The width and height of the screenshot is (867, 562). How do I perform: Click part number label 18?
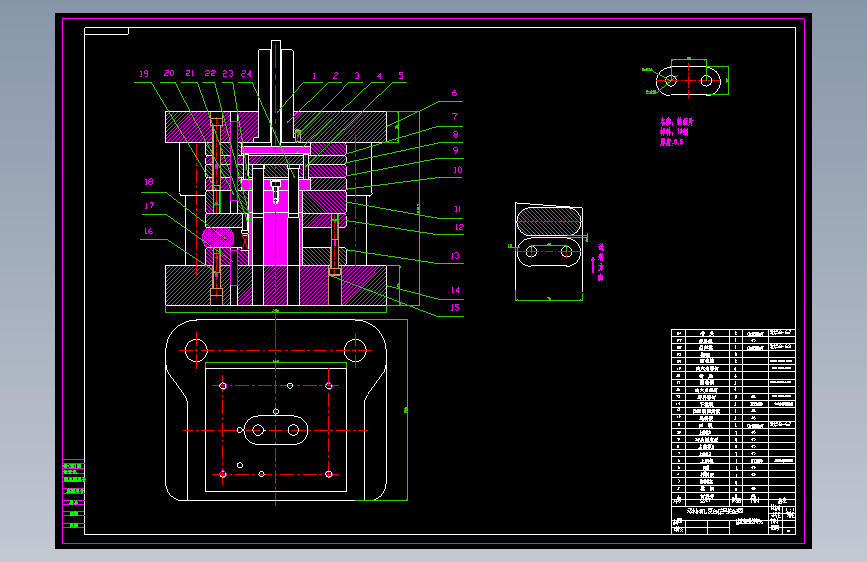tap(149, 182)
